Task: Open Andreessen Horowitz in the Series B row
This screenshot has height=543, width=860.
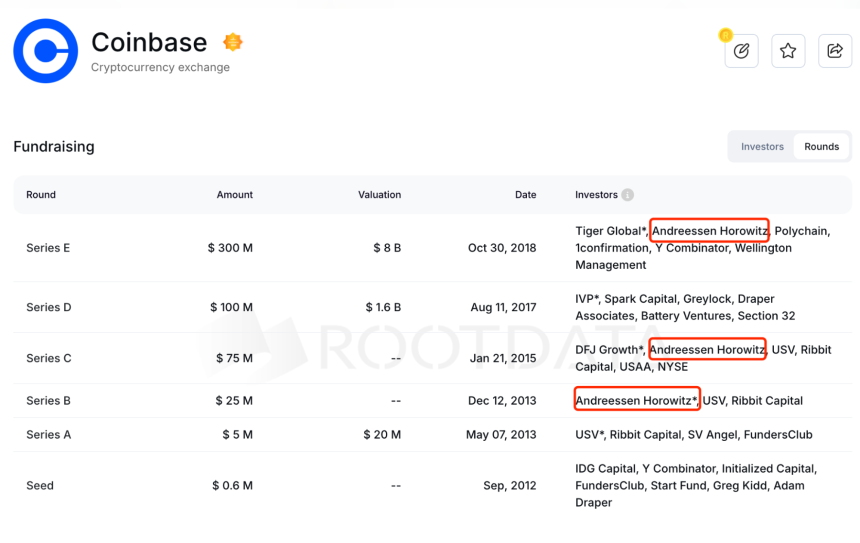Action: 636,401
